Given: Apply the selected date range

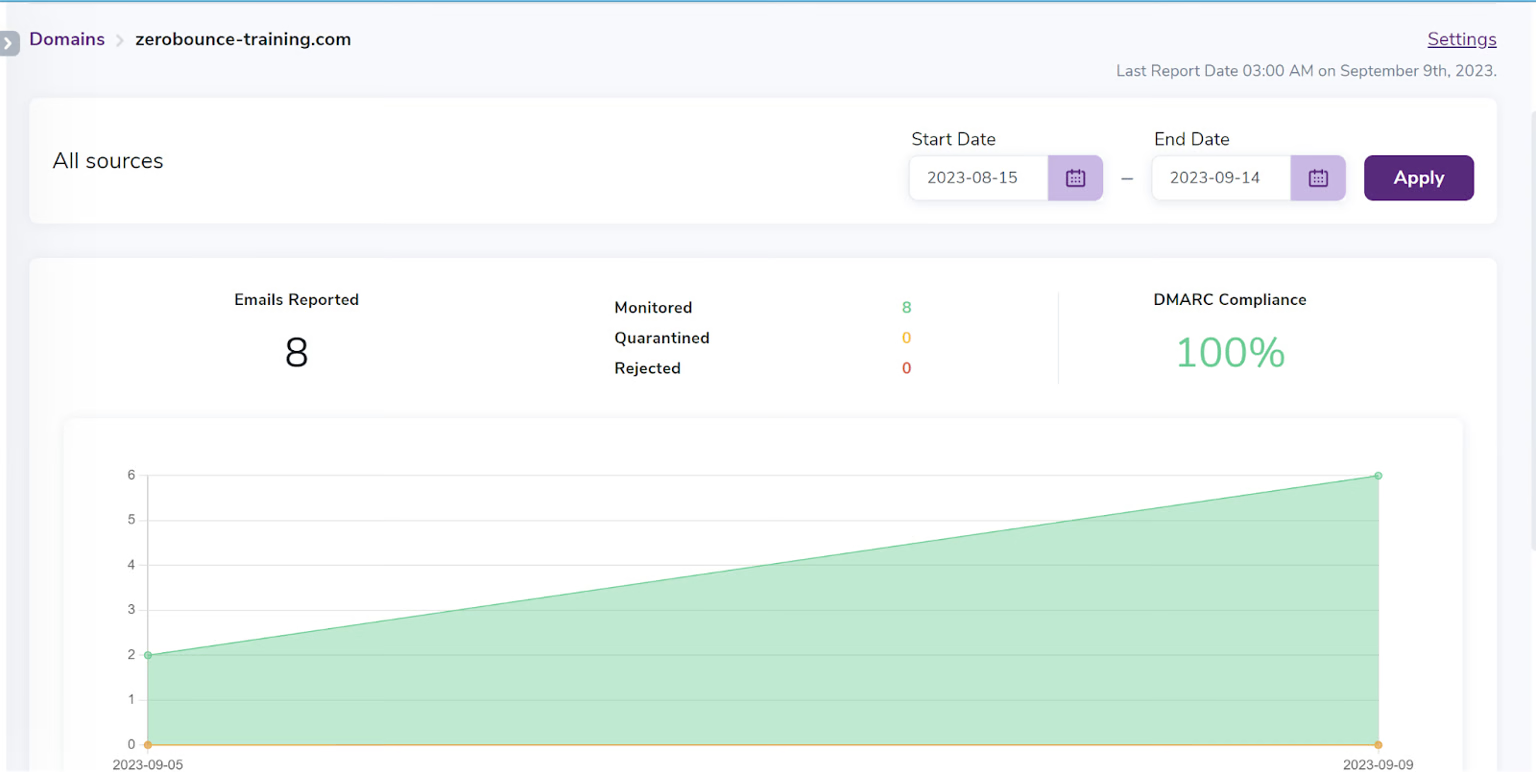Looking at the screenshot, I should tap(1418, 177).
